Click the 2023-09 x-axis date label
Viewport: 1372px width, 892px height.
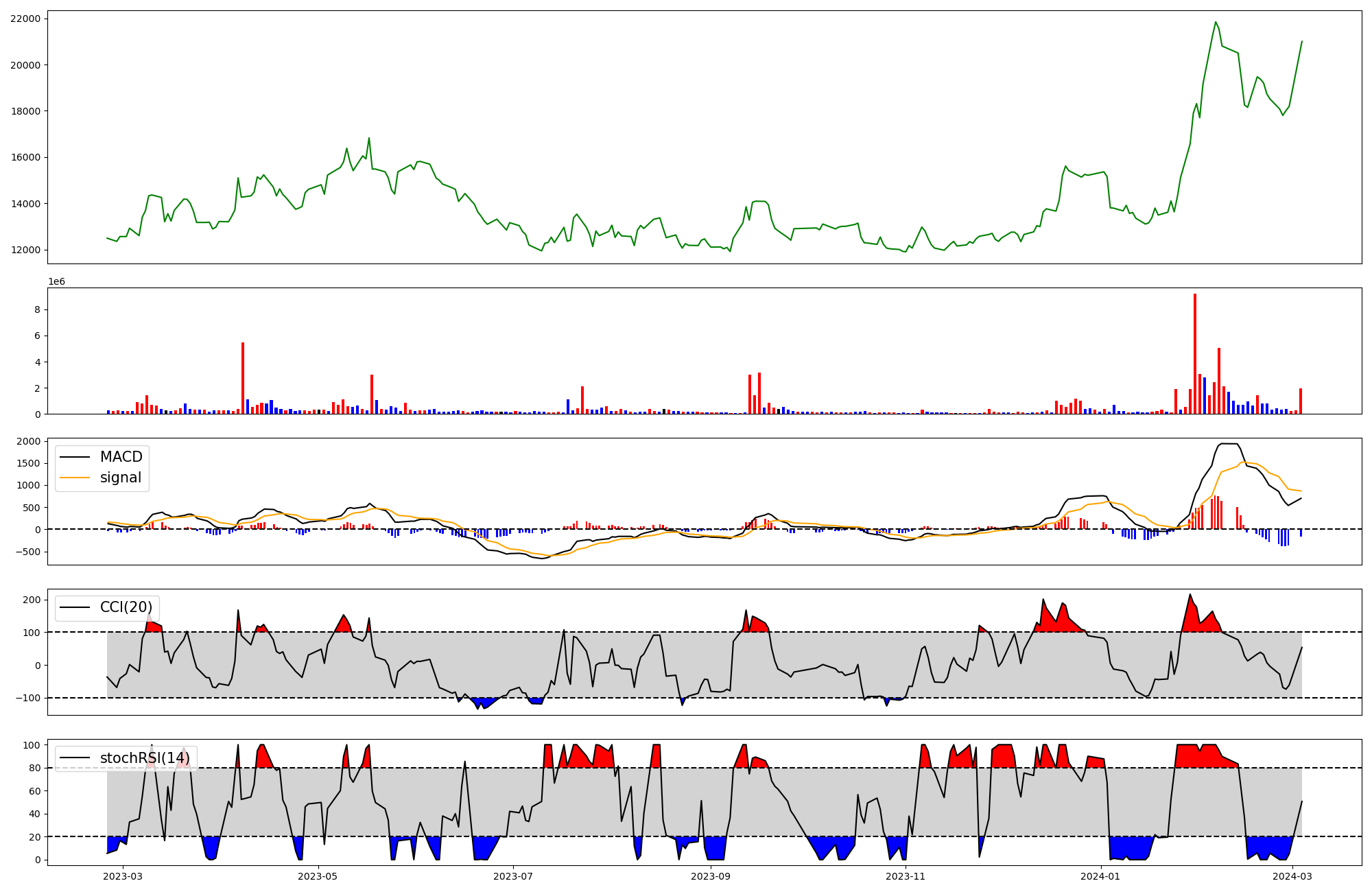tap(711, 876)
